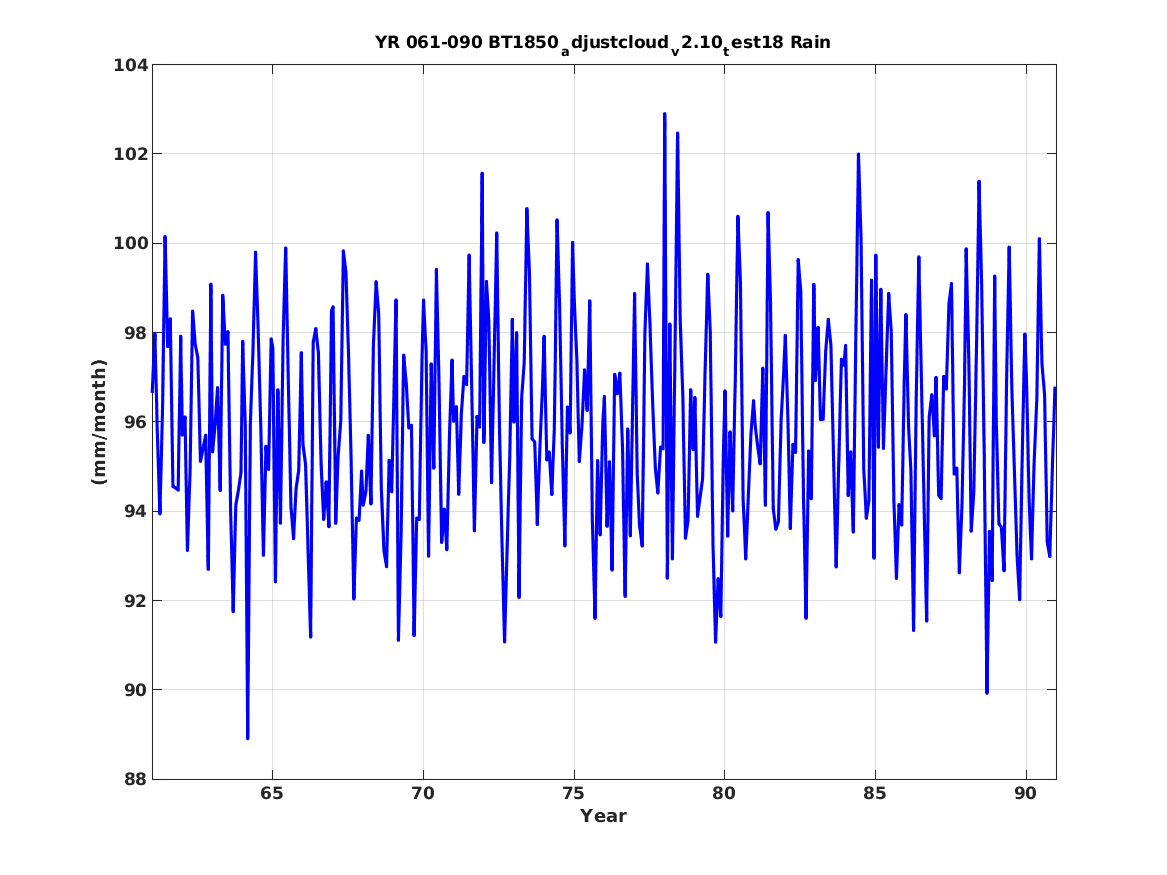Click y-axis tick label 102
Viewport: 1167px width, 875px height.
130,155
